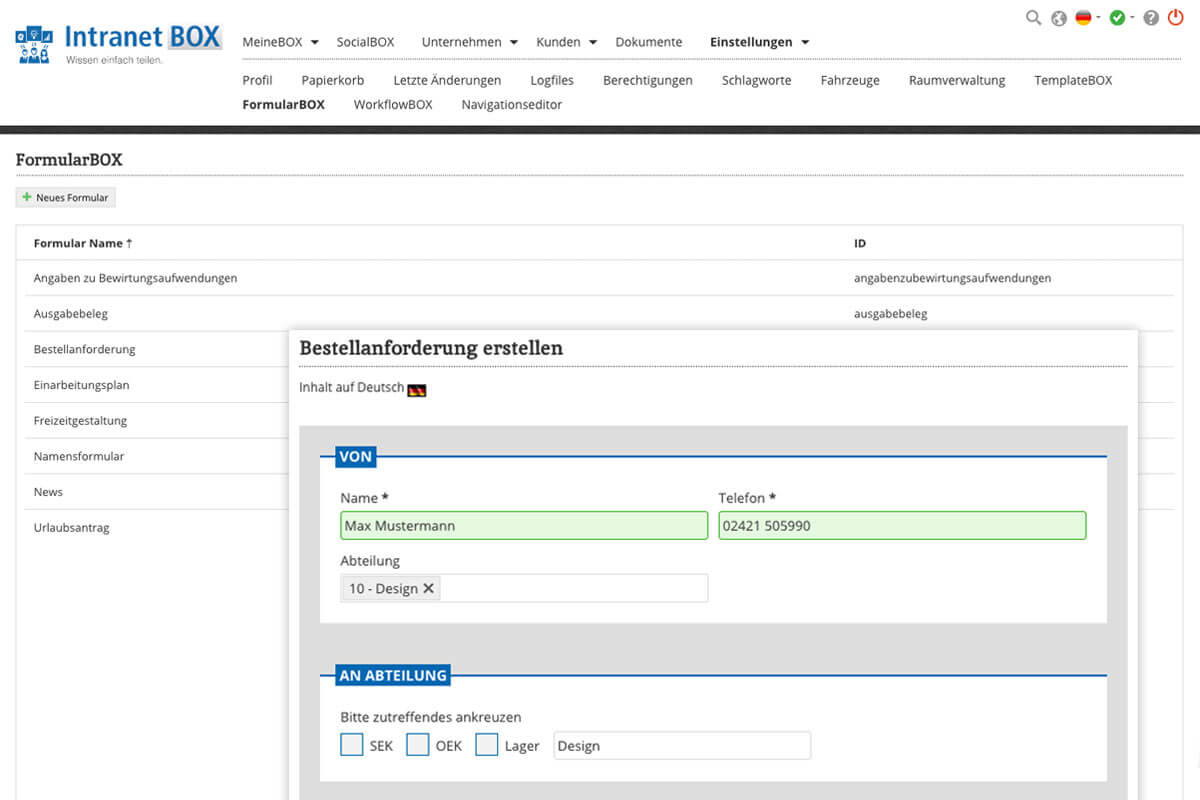The width and height of the screenshot is (1200, 800).
Task: Open help via question mark icon
Action: click(x=1151, y=18)
